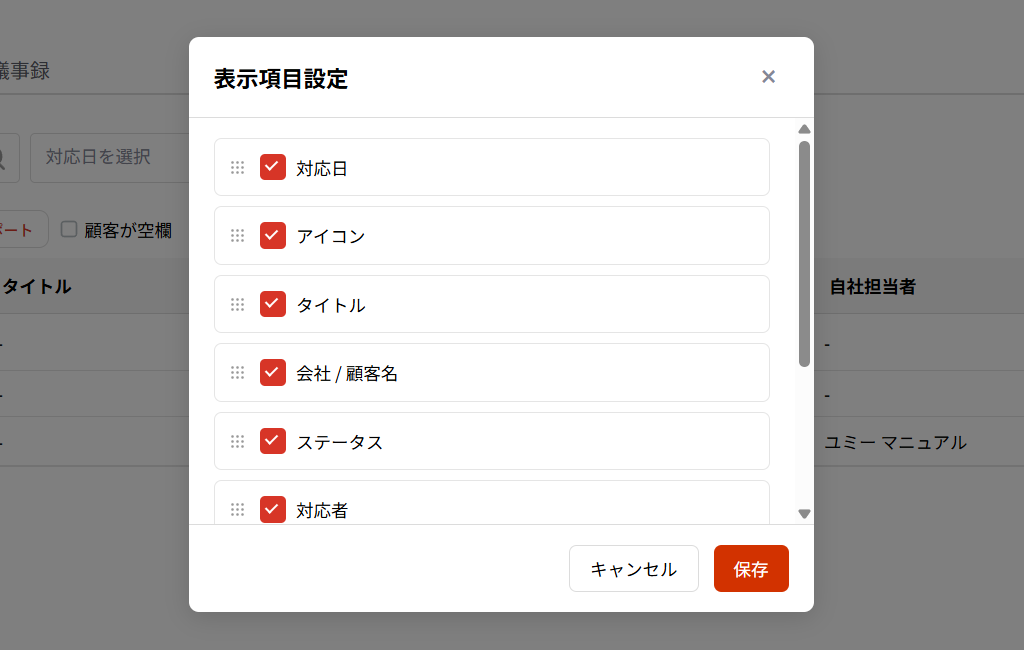The height and width of the screenshot is (650, 1024).
Task: Toggle the ステータス checkbox off
Action: click(x=273, y=441)
